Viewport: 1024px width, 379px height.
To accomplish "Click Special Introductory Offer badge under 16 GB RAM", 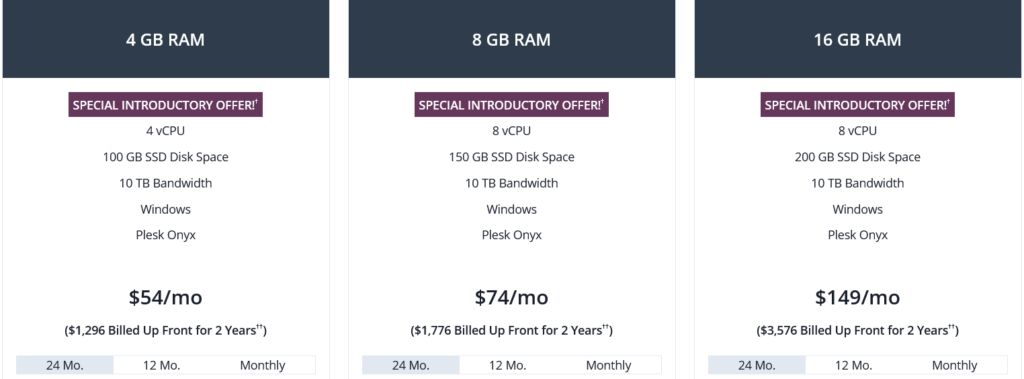I will [x=858, y=105].
